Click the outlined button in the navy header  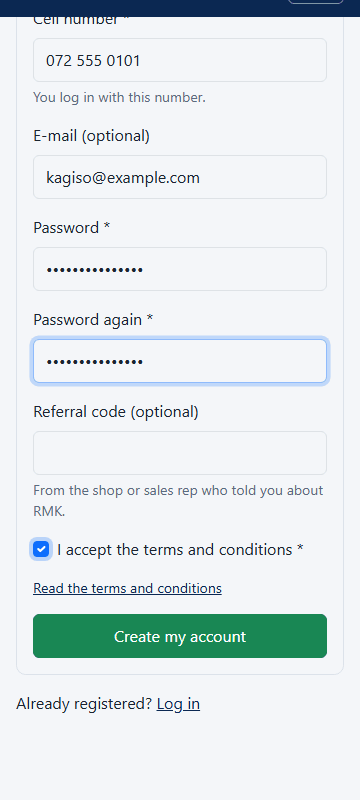coord(316,2)
